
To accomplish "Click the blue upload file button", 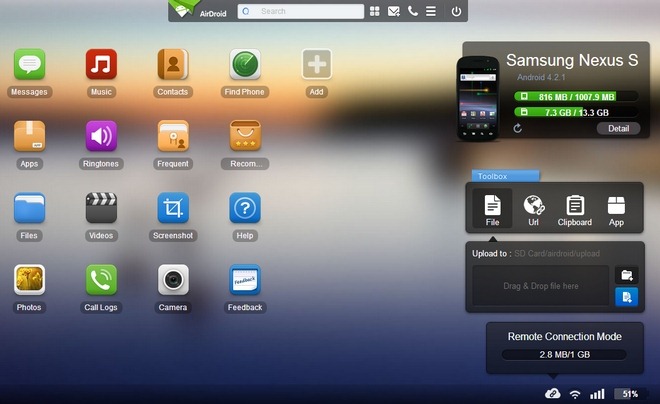I will tap(627, 297).
